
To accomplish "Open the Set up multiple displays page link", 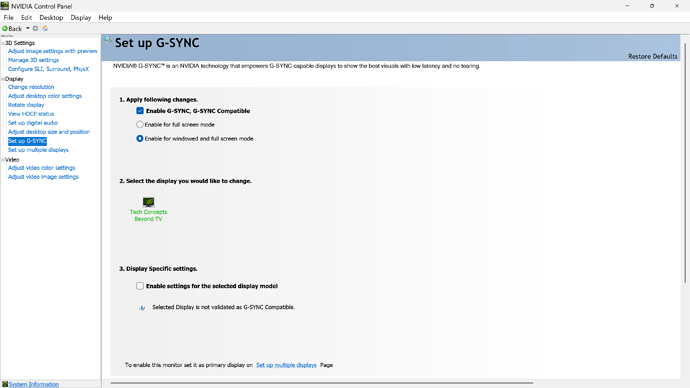I will click(286, 365).
